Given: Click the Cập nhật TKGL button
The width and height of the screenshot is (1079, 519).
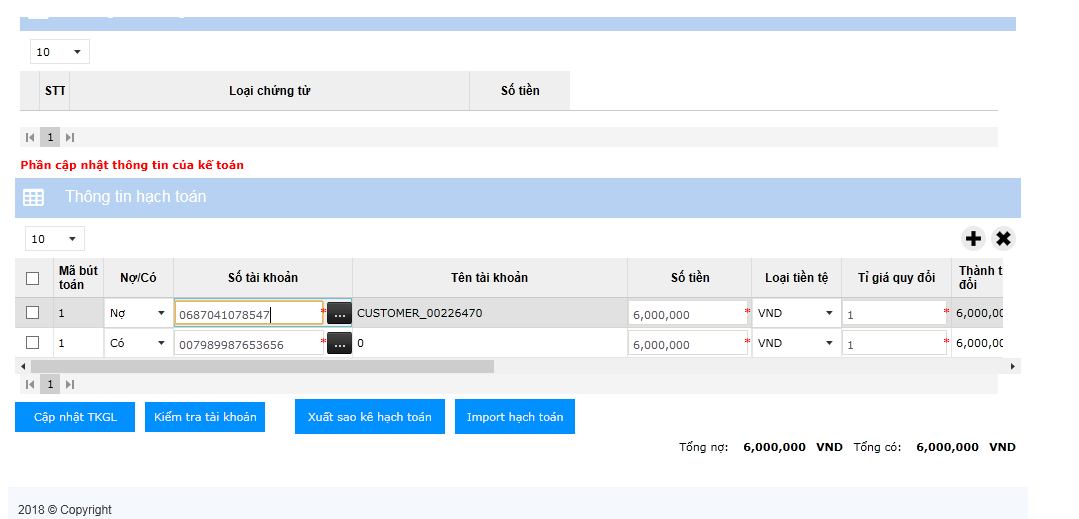Looking at the screenshot, I should pos(75,416).
